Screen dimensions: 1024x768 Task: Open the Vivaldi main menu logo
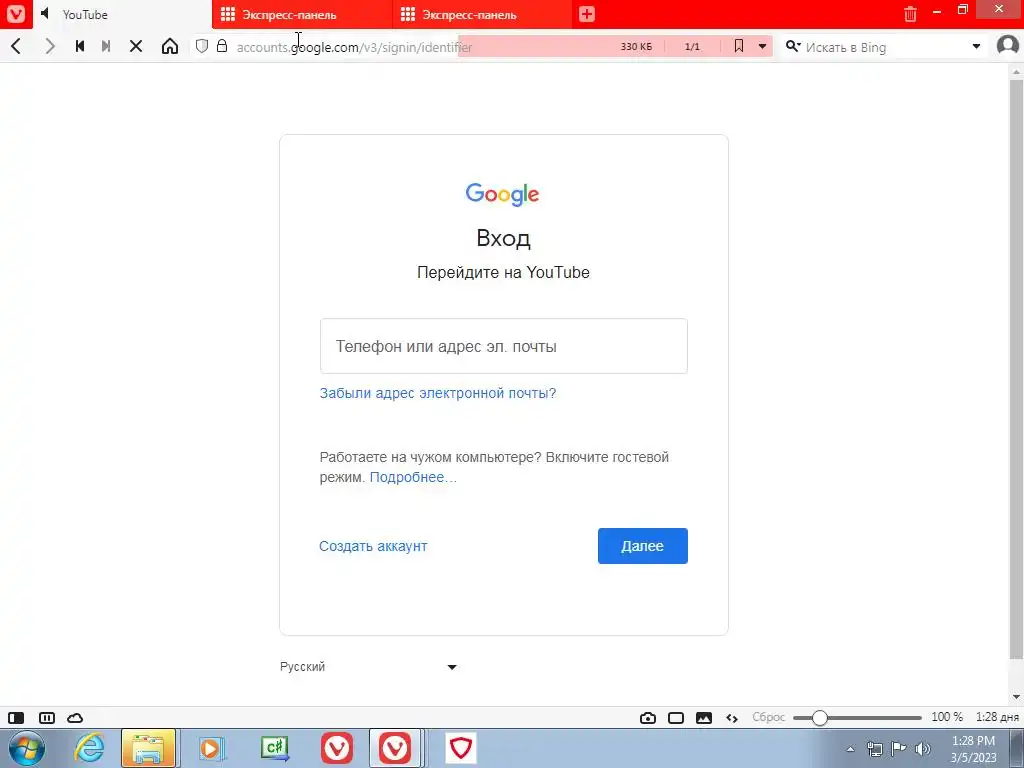[x=16, y=14]
